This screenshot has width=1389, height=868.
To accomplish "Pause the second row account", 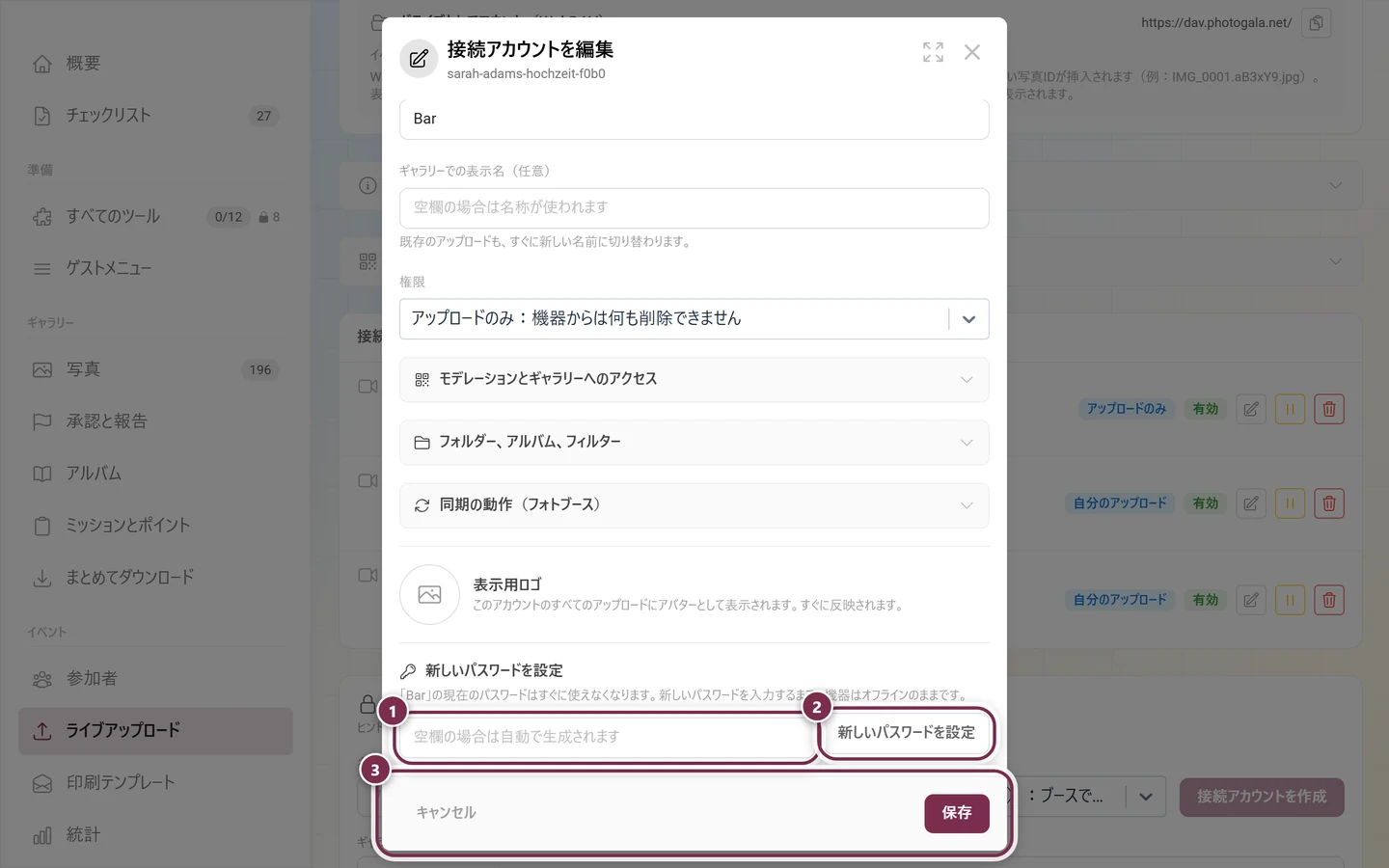I will [1290, 503].
